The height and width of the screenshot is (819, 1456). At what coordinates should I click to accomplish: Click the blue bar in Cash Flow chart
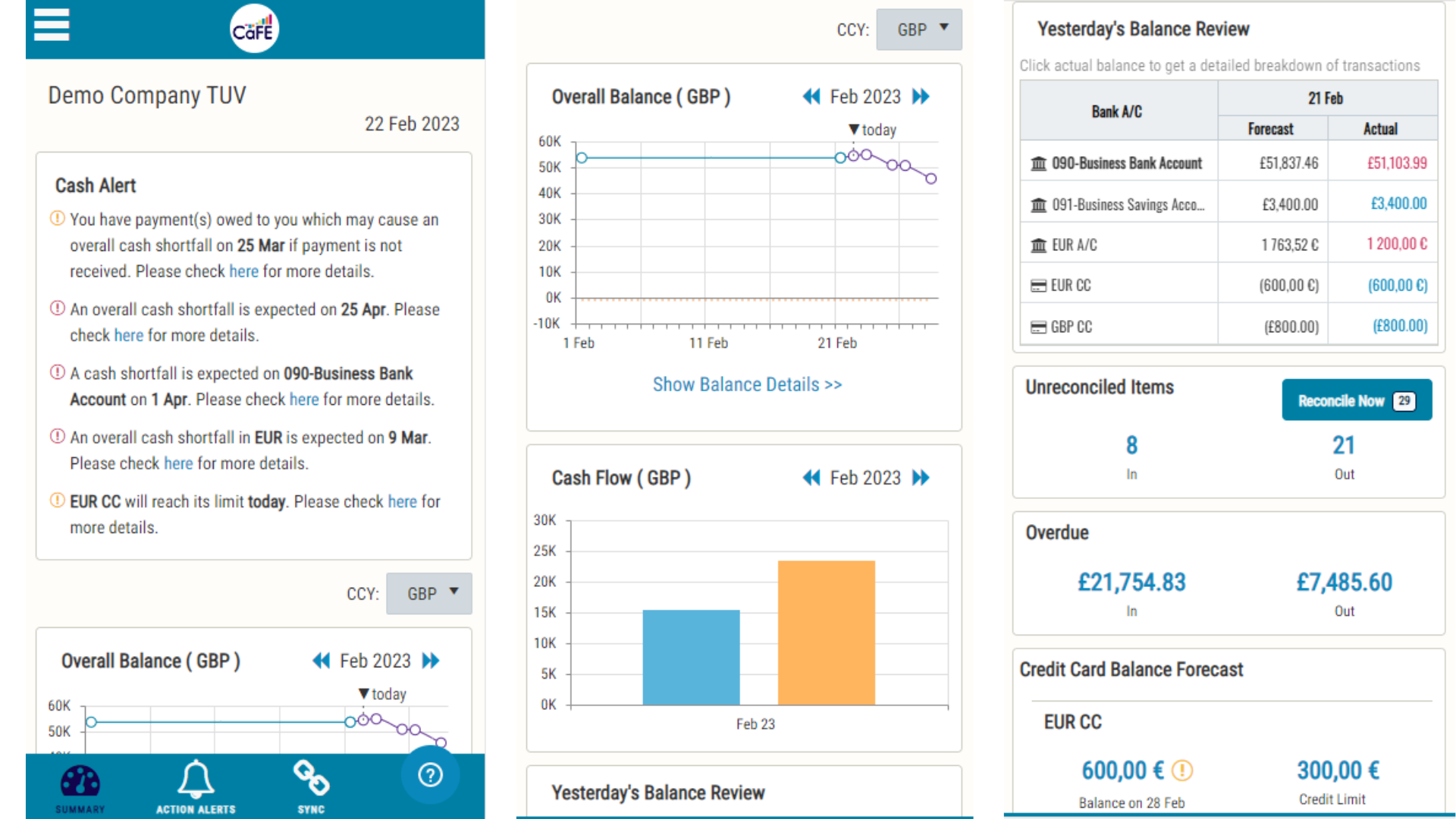coord(691,657)
